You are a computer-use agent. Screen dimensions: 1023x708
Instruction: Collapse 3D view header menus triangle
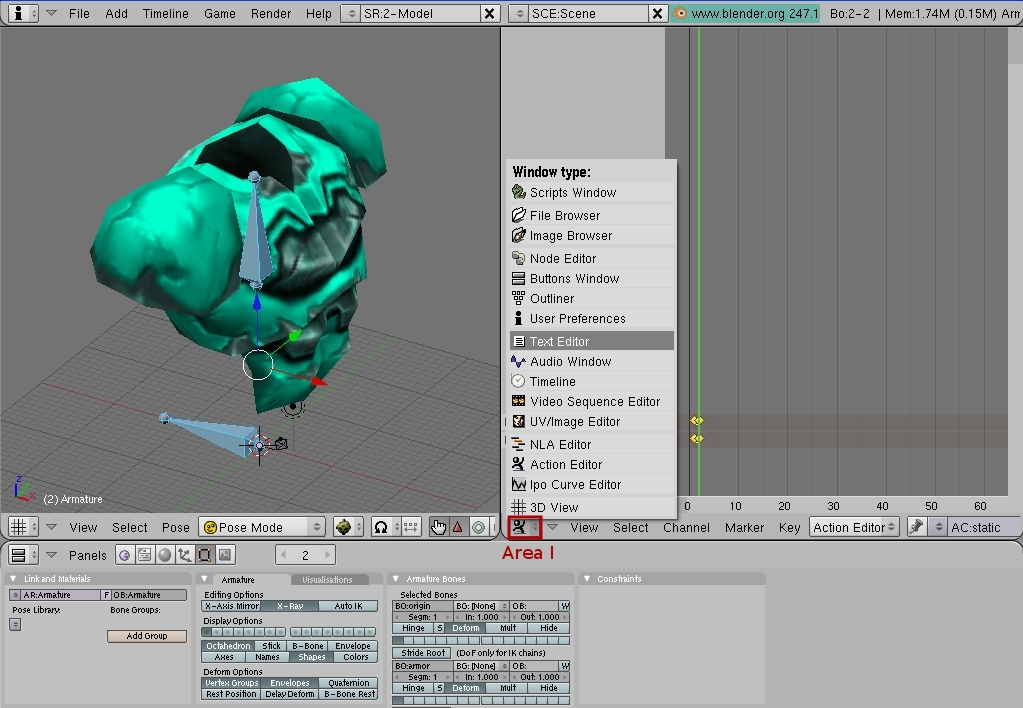tap(52, 527)
